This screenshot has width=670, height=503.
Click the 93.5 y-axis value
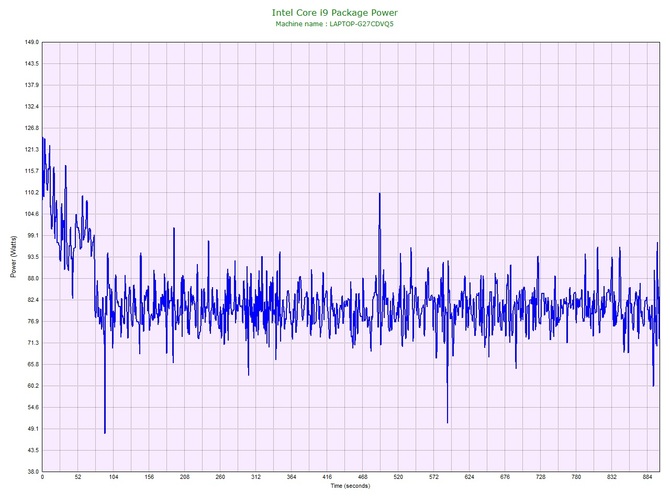pyautogui.click(x=33, y=257)
